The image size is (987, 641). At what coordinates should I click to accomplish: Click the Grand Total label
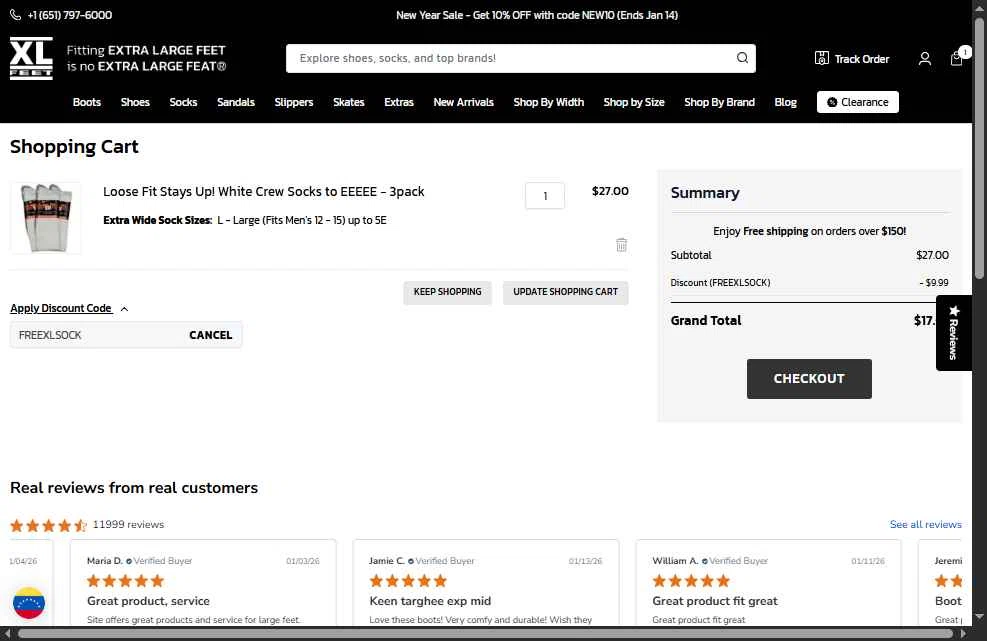point(706,320)
